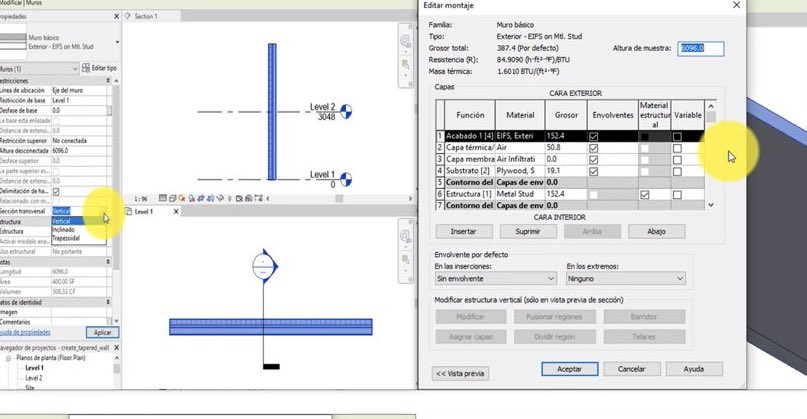This screenshot has height=419, width=807.
Task: Open Visual Style in view control bar
Action: 173,198
